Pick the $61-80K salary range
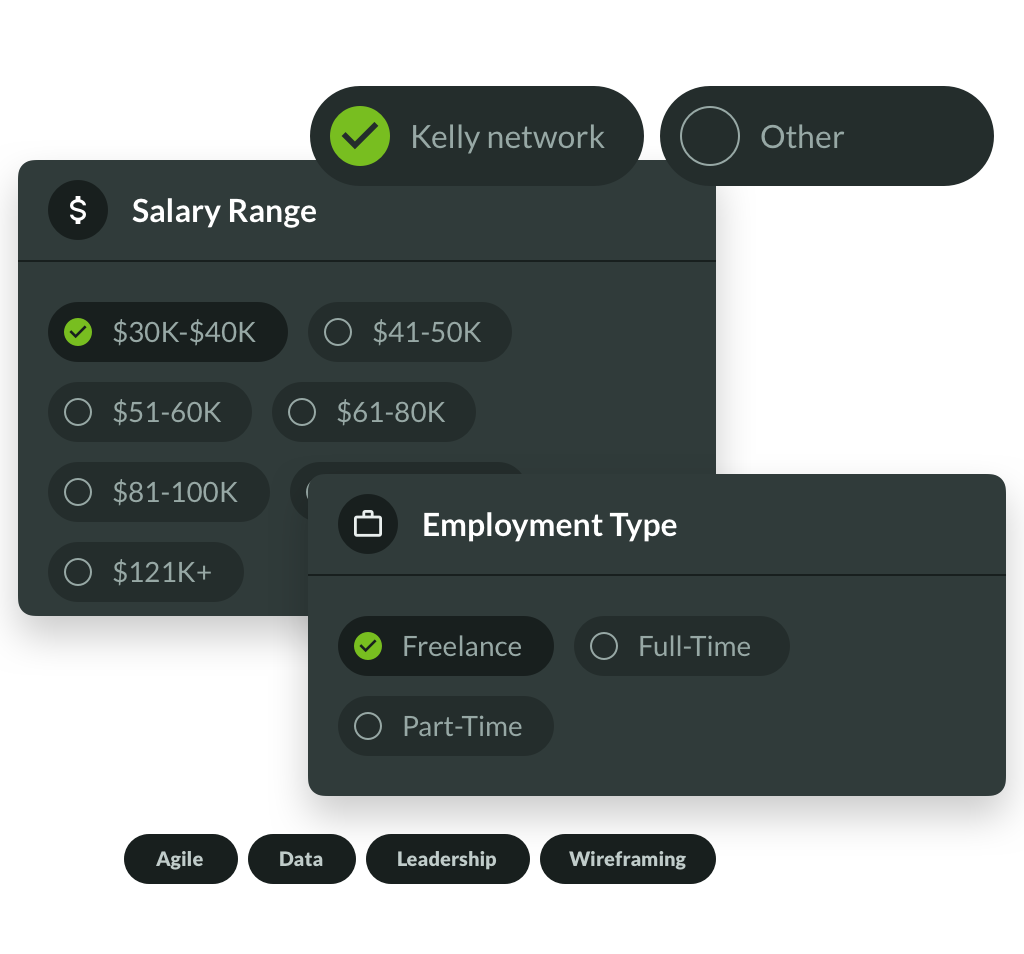 374,412
